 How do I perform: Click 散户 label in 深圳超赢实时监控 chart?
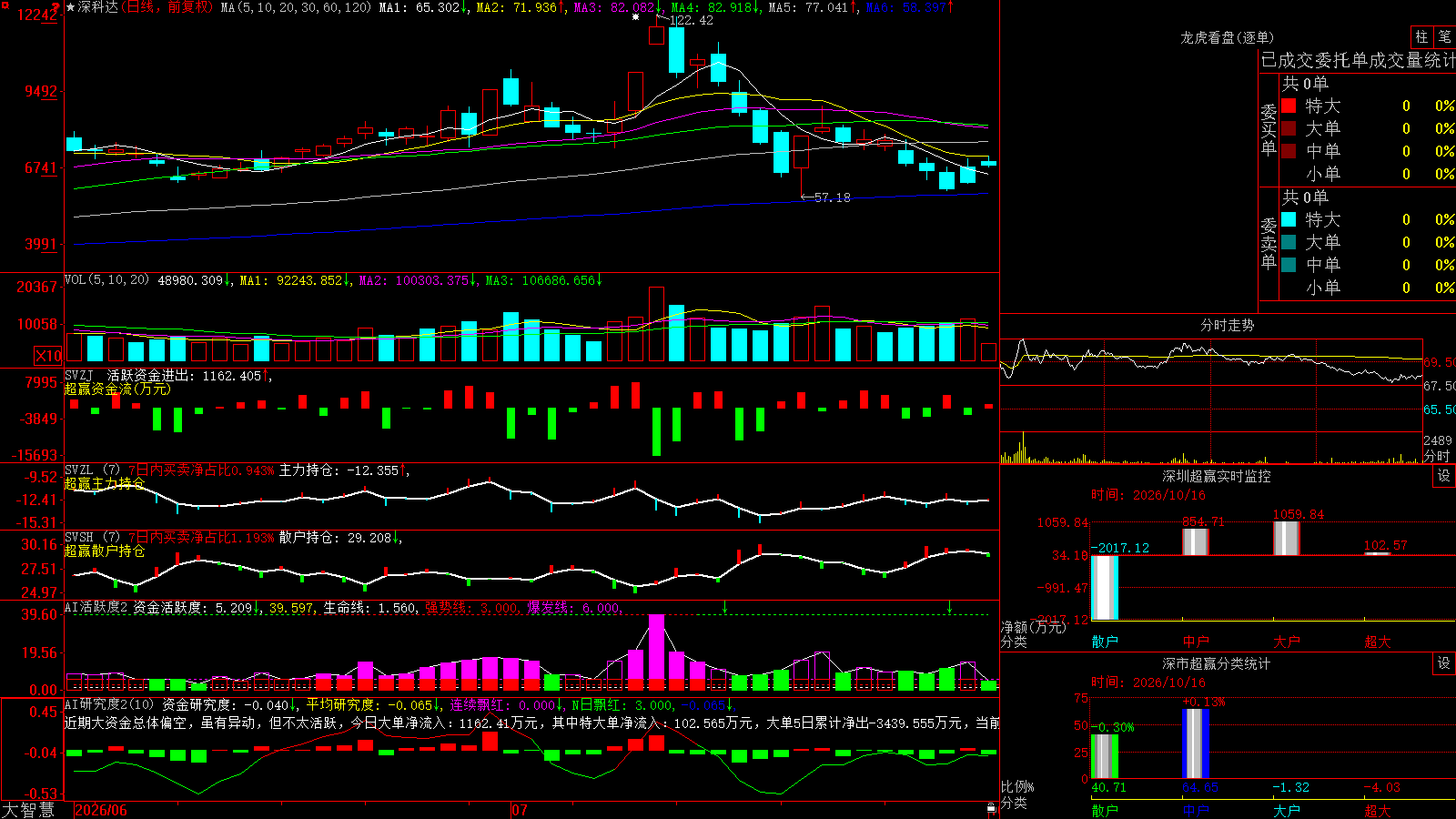[1105, 642]
